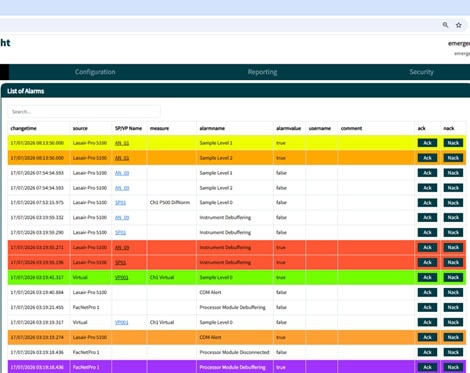Ack the AN_09 Sample Level 2 false alarm
470x373 pixels.
pos(427,188)
